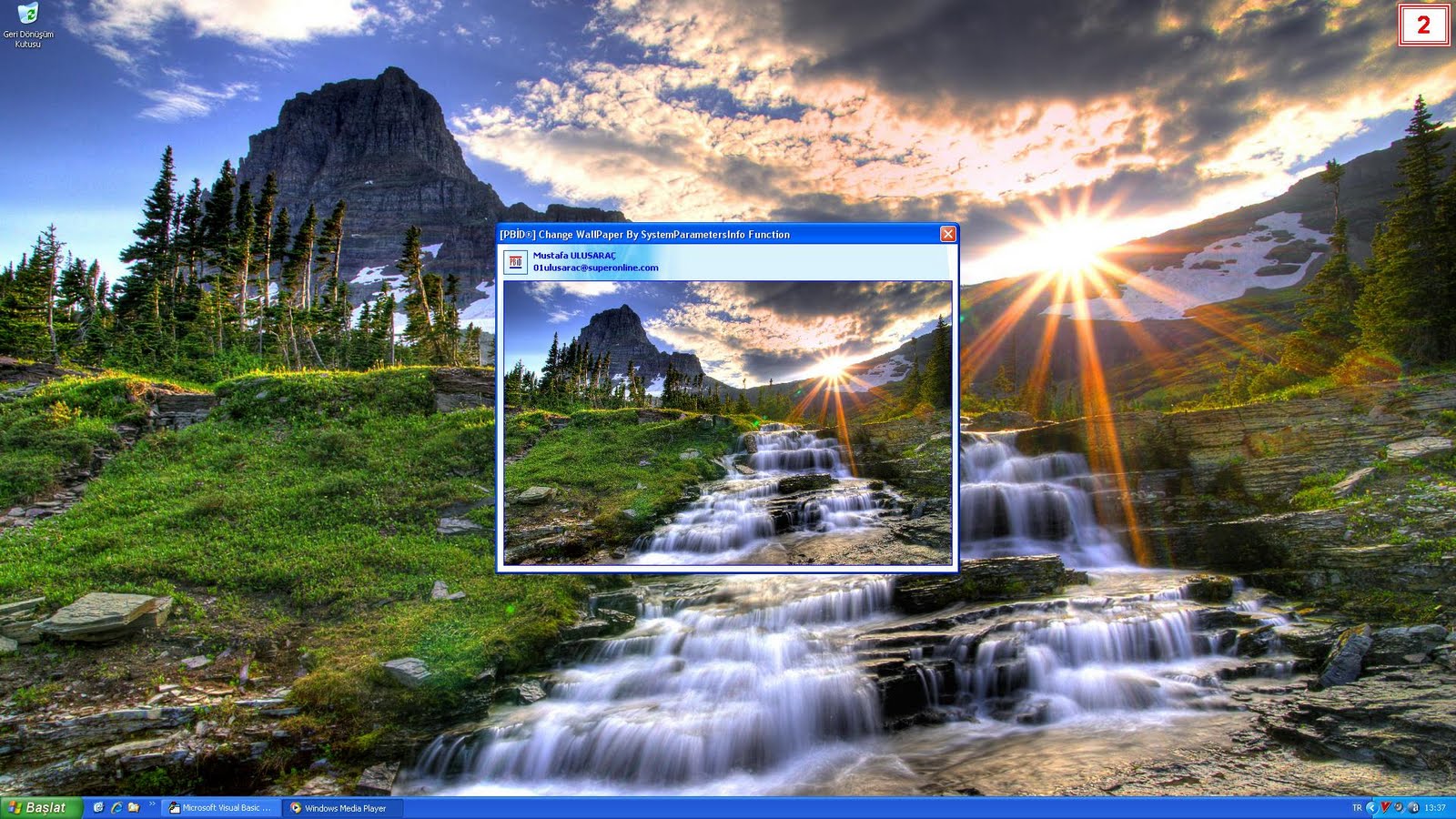
Task: Click the first quick launch icon beside Başlat
Action: (x=98, y=808)
